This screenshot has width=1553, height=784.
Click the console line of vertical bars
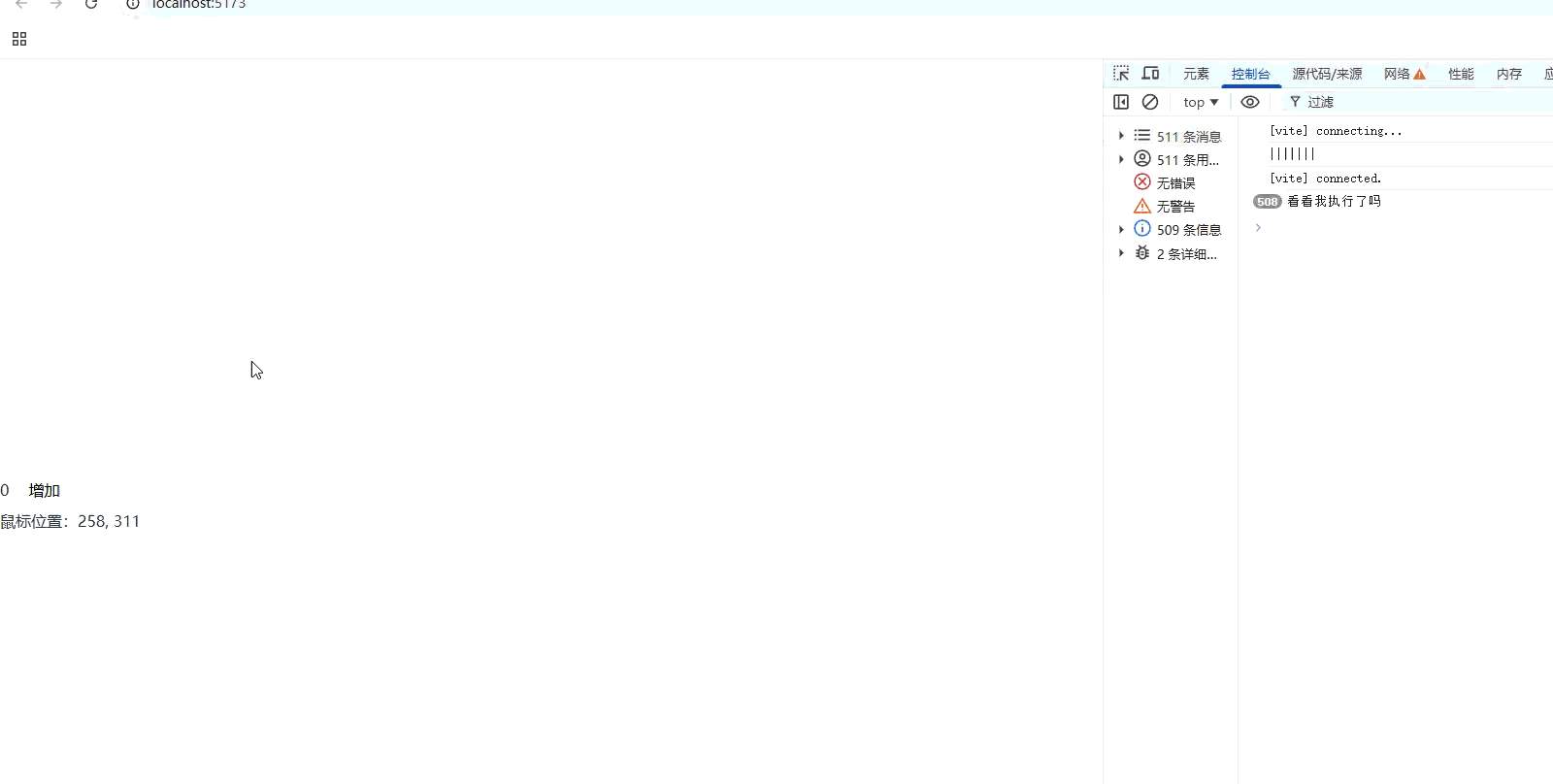click(x=1292, y=154)
